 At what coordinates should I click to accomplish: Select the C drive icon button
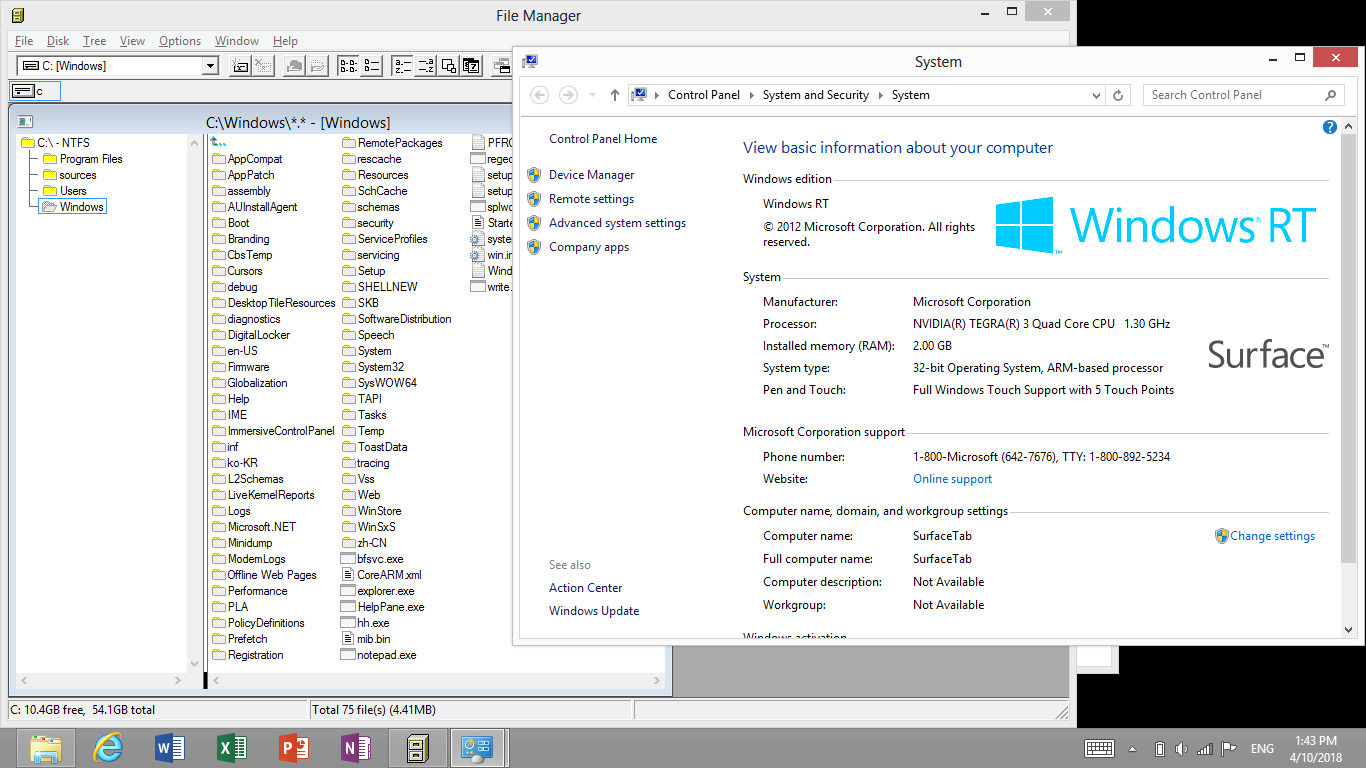click(35, 91)
